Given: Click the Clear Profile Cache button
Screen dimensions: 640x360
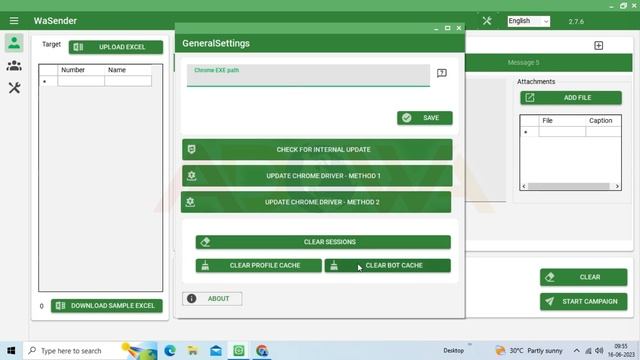Looking at the screenshot, I should [259, 266].
